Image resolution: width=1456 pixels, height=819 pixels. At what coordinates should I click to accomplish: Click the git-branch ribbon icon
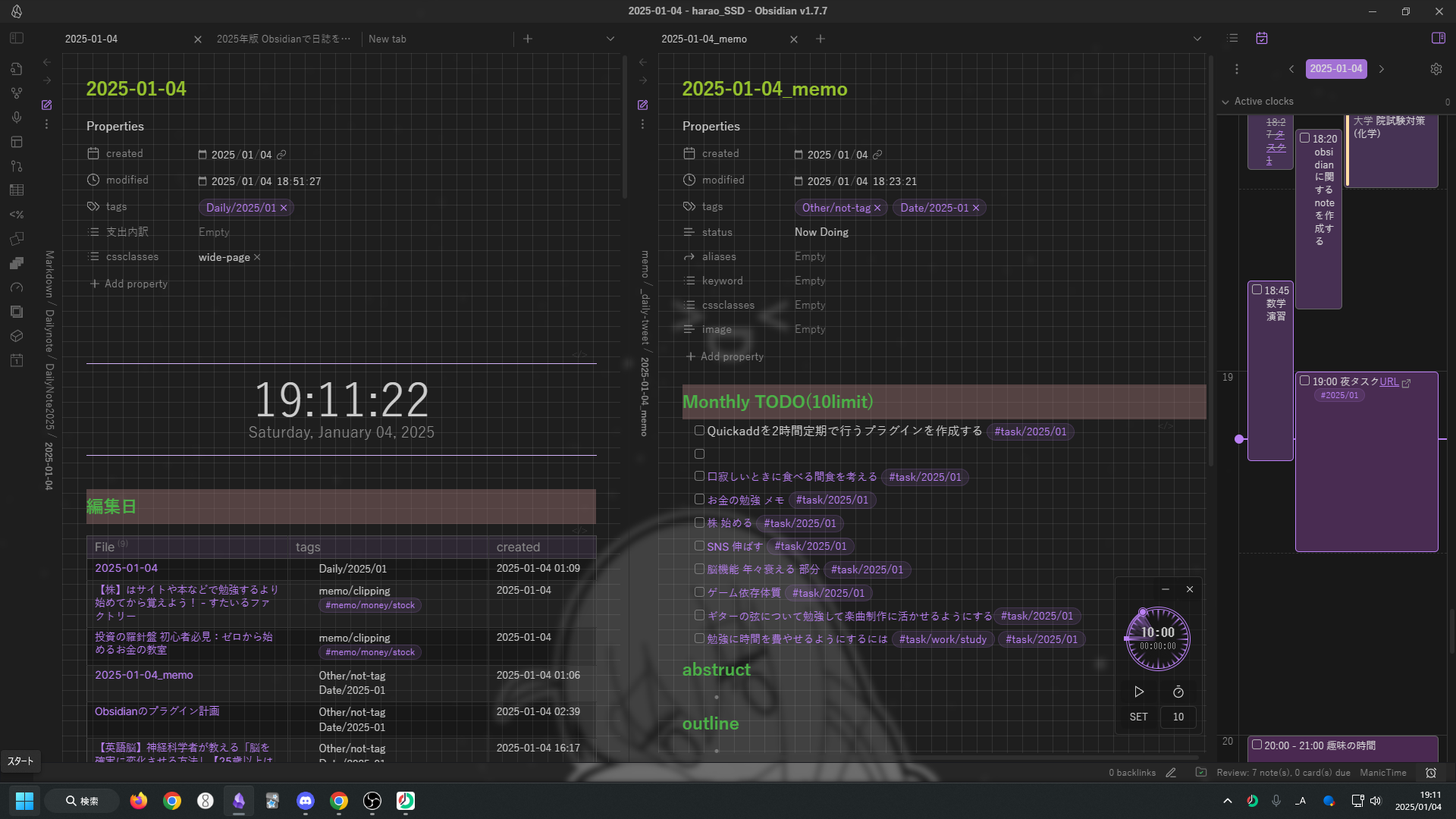pyautogui.click(x=17, y=166)
